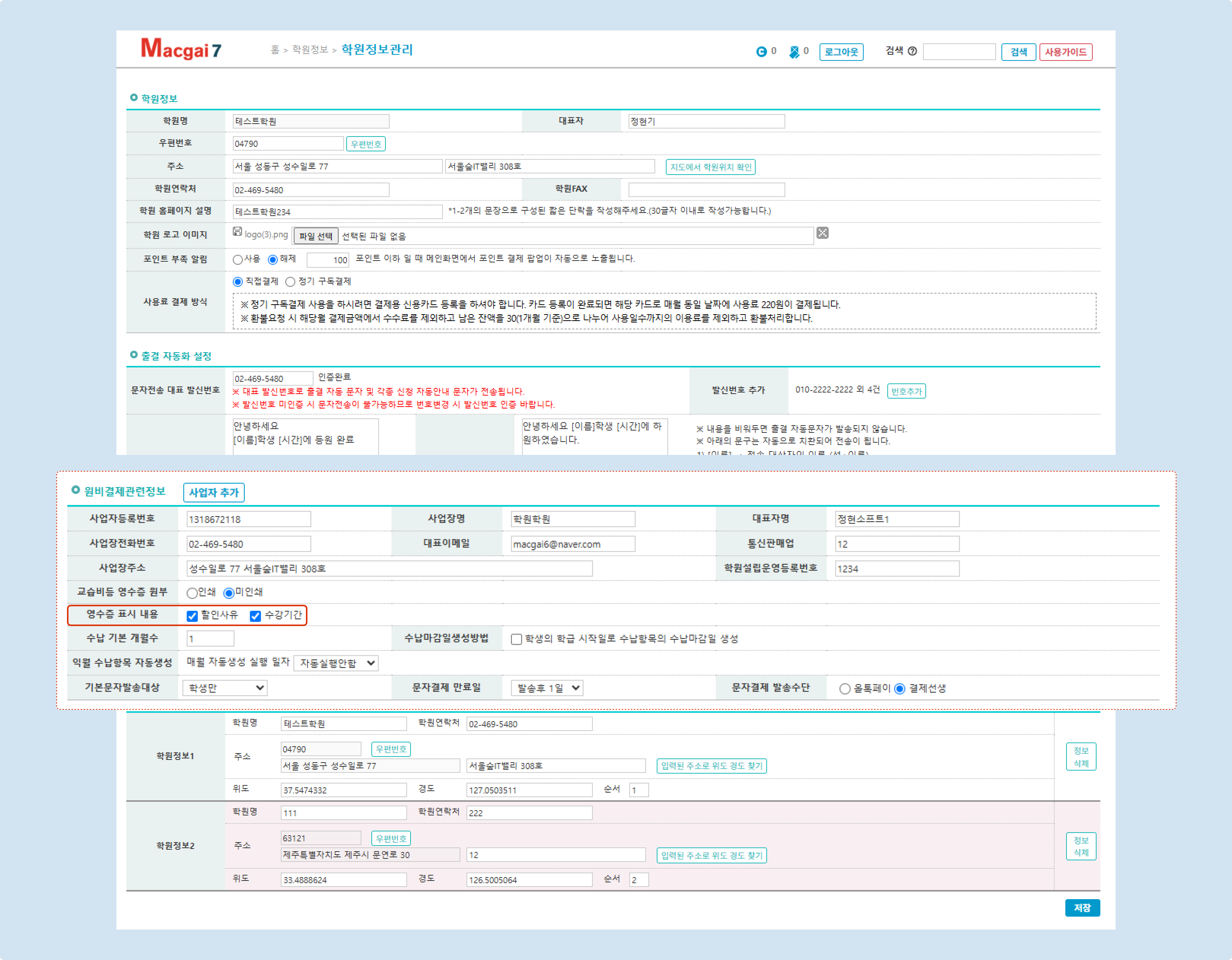This screenshot has width=1232, height=960.
Task: Check the 학급 시작일 수납마감일 생성 checkbox
Action: [516, 640]
